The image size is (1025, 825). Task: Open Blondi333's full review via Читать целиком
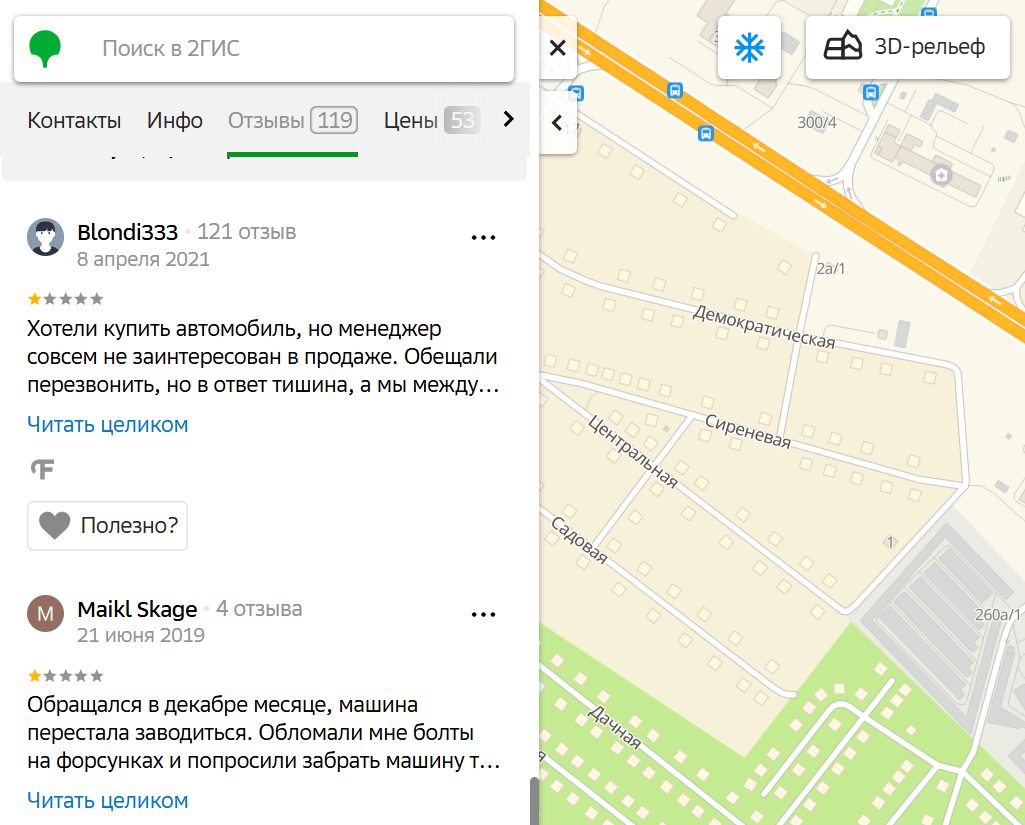pos(106,424)
